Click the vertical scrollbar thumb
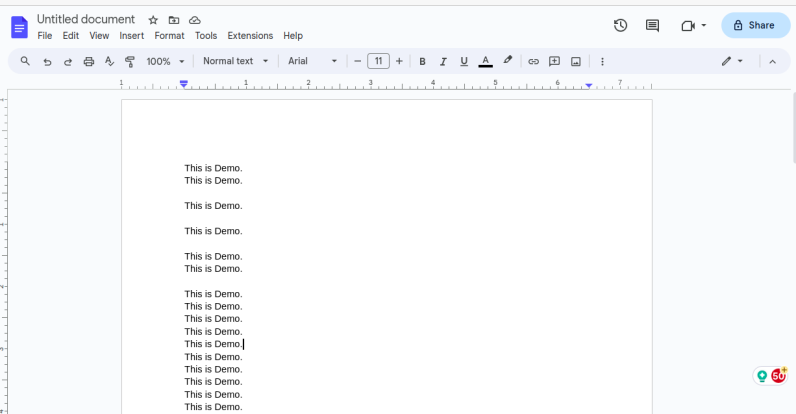Viewport: 796px width, 414px height. [793, 128]
